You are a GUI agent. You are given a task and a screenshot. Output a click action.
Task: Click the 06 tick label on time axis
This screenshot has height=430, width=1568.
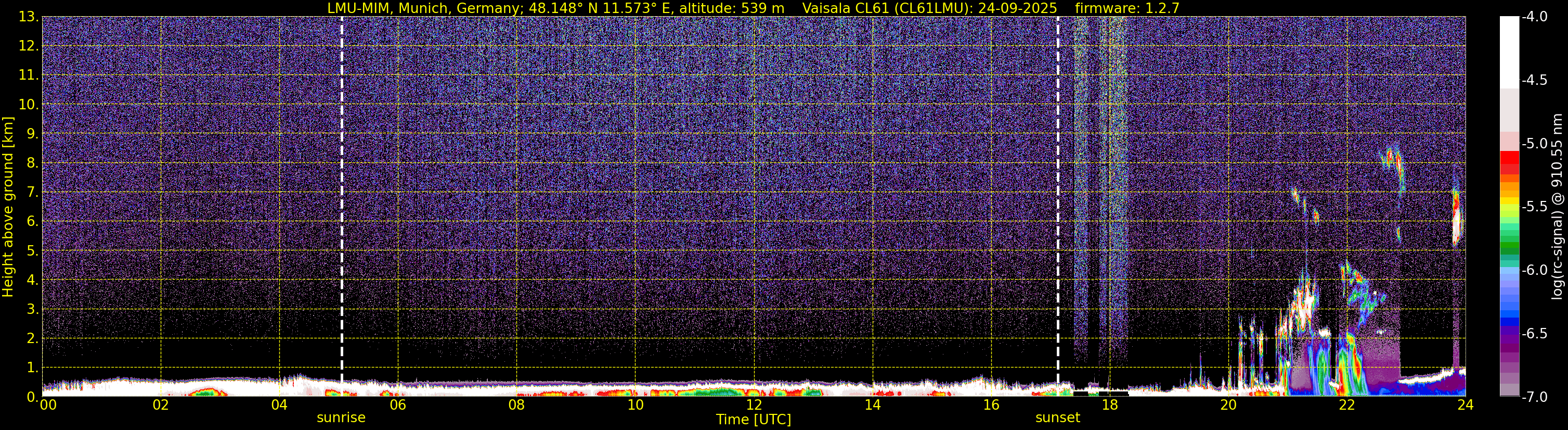397,405
